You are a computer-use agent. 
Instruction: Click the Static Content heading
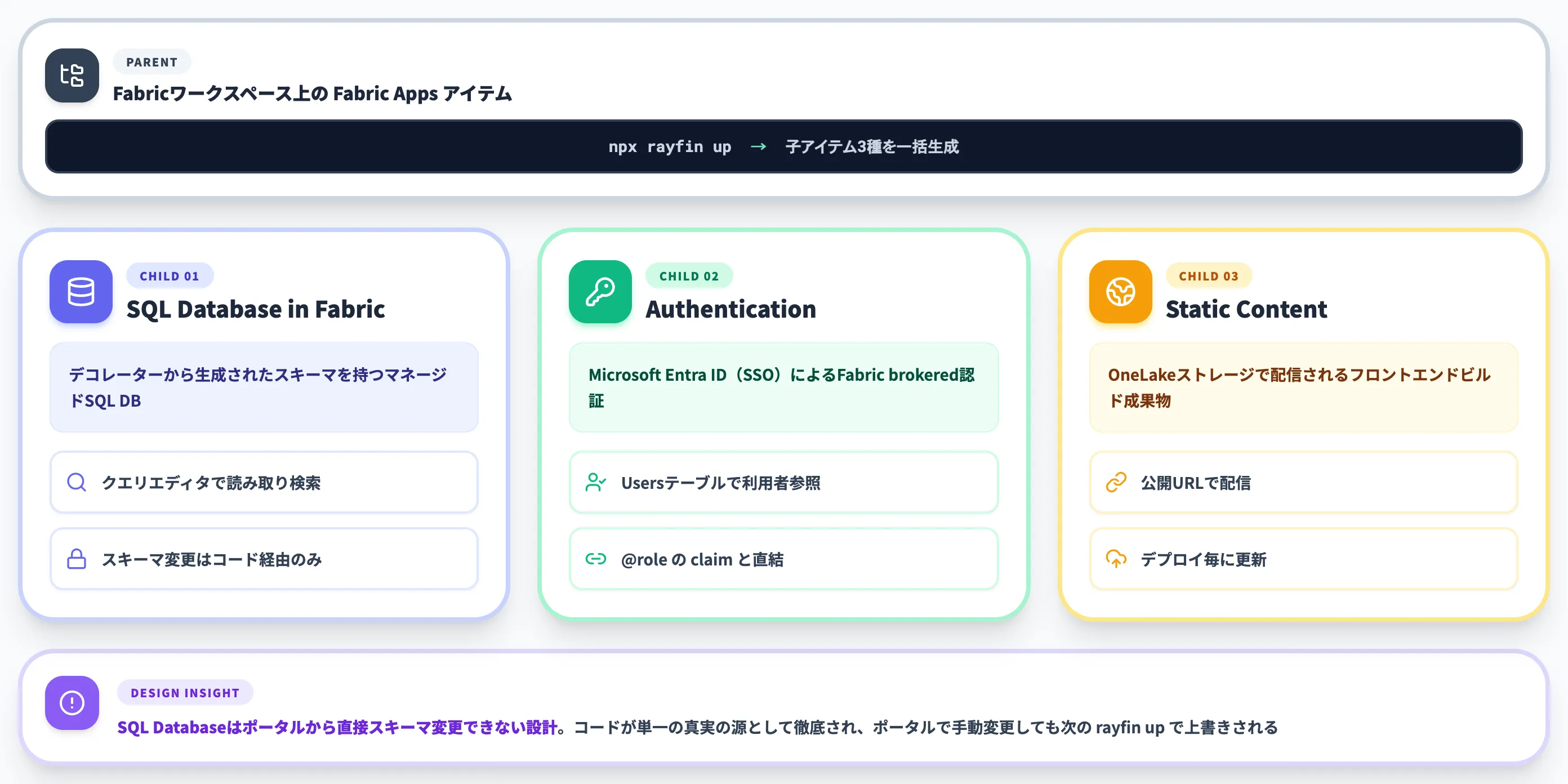pyautogui.click(x=1246, y=309)
